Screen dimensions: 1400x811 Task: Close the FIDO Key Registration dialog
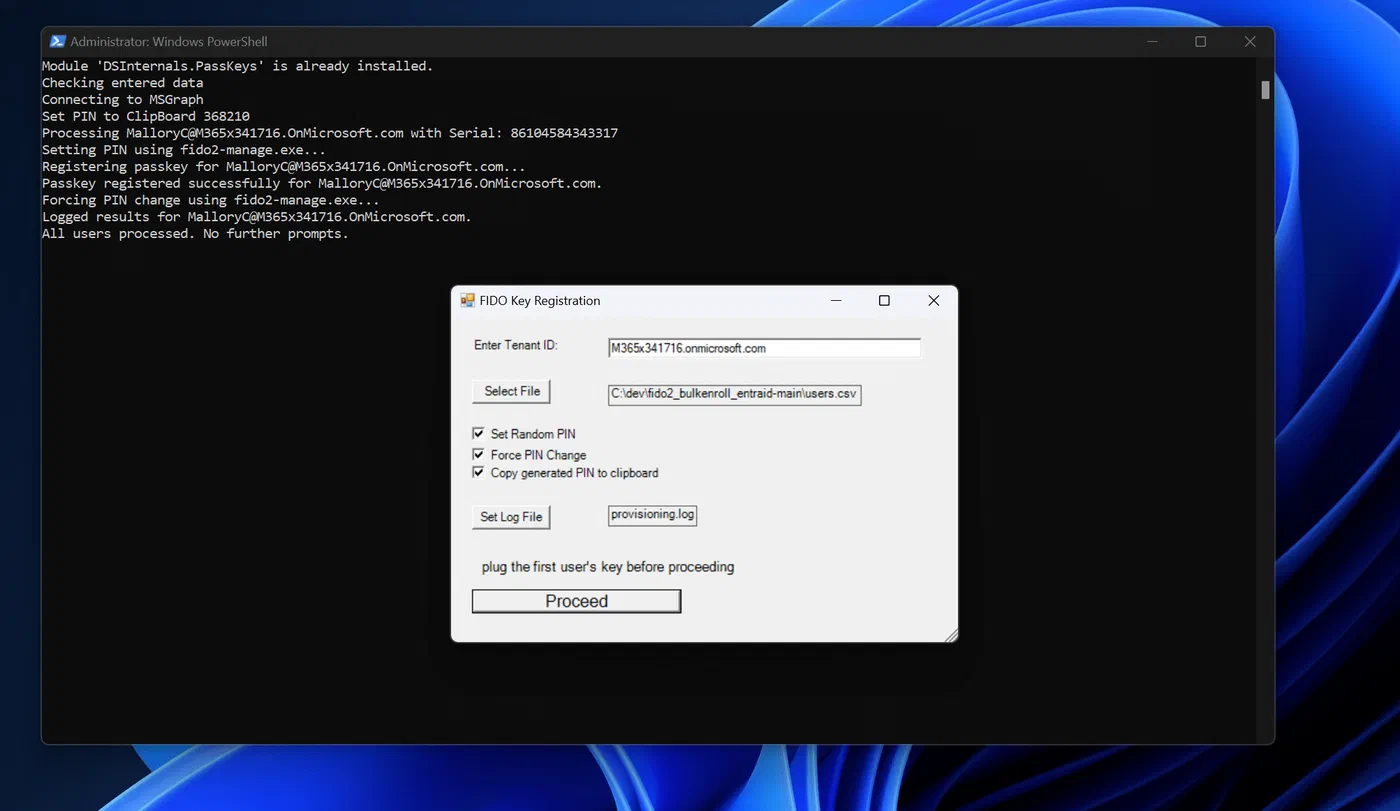[x=933, y=300]
